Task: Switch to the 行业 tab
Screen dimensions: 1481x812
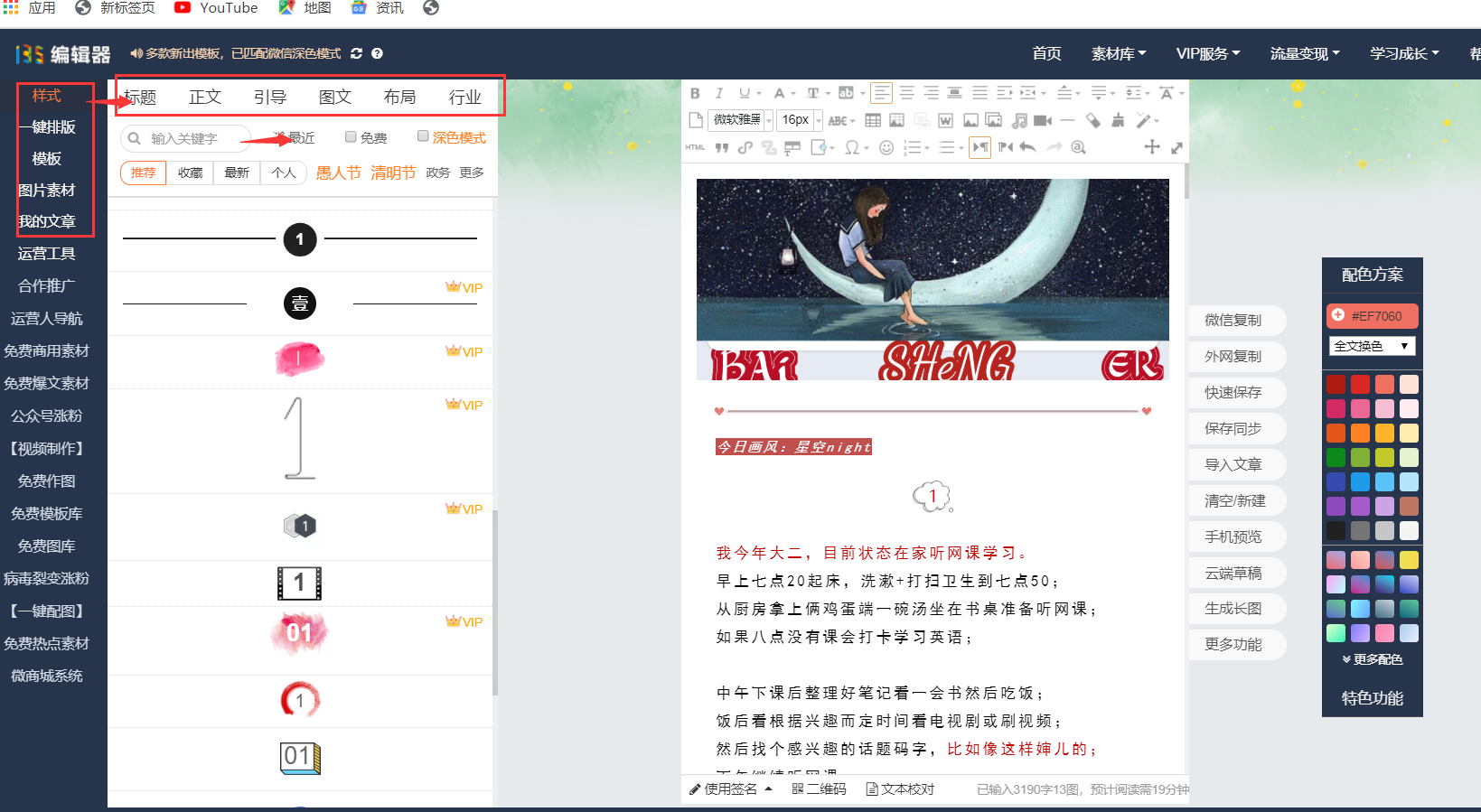Action: pos(465,97)
